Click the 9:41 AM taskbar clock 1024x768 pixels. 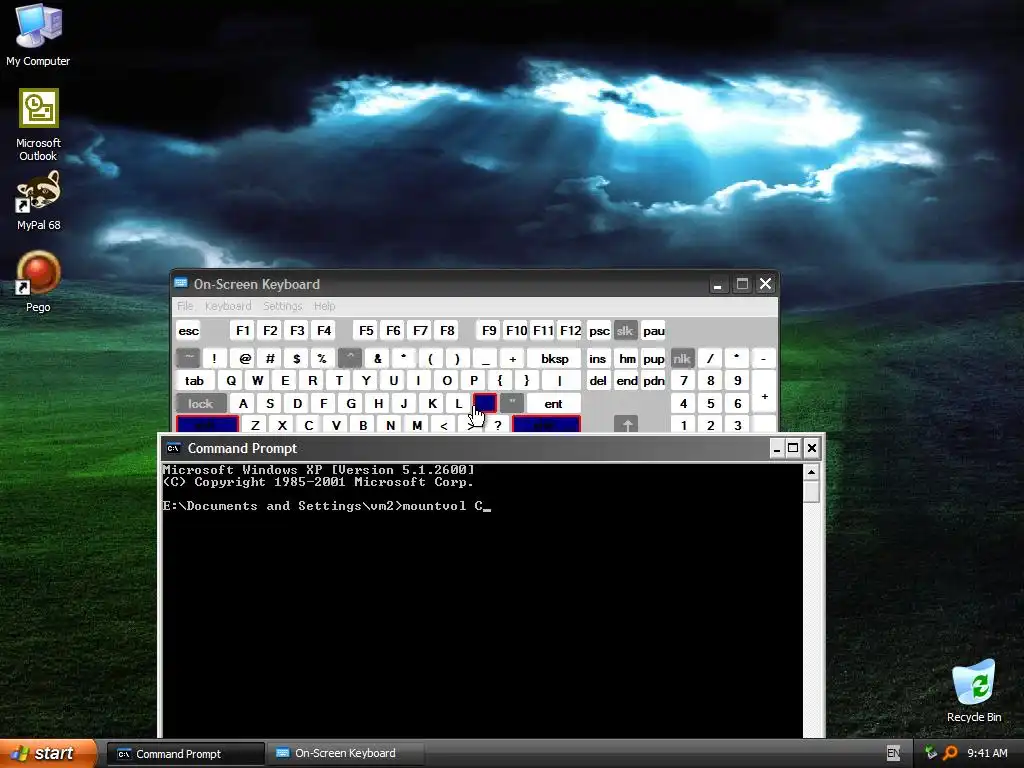point(987,753)
